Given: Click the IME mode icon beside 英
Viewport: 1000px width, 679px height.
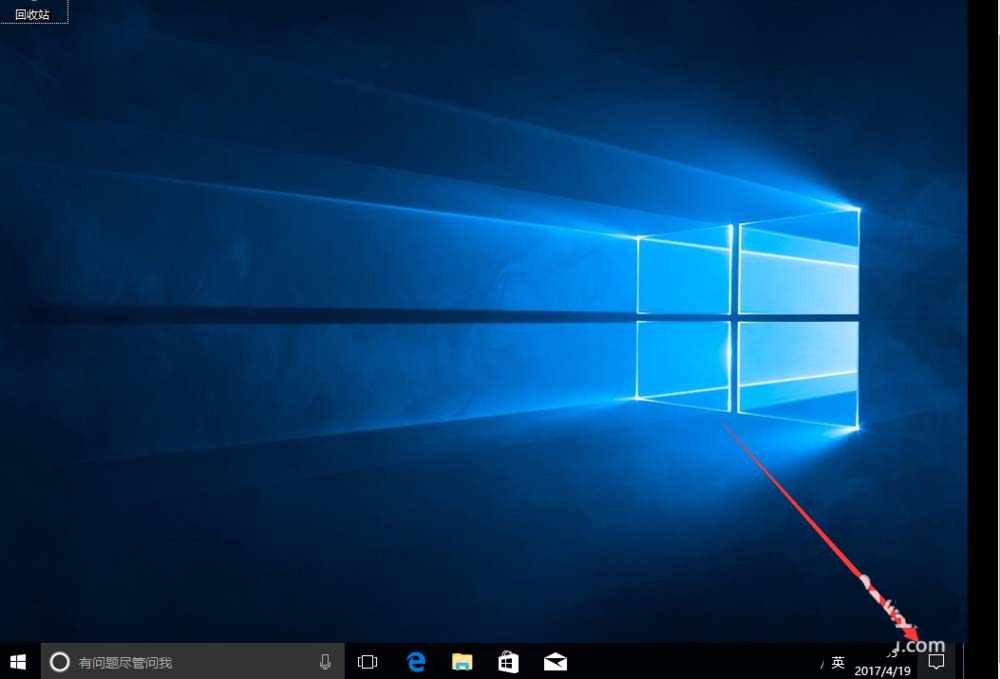Looking at the screenshot, I should click(x=822, y=662).
